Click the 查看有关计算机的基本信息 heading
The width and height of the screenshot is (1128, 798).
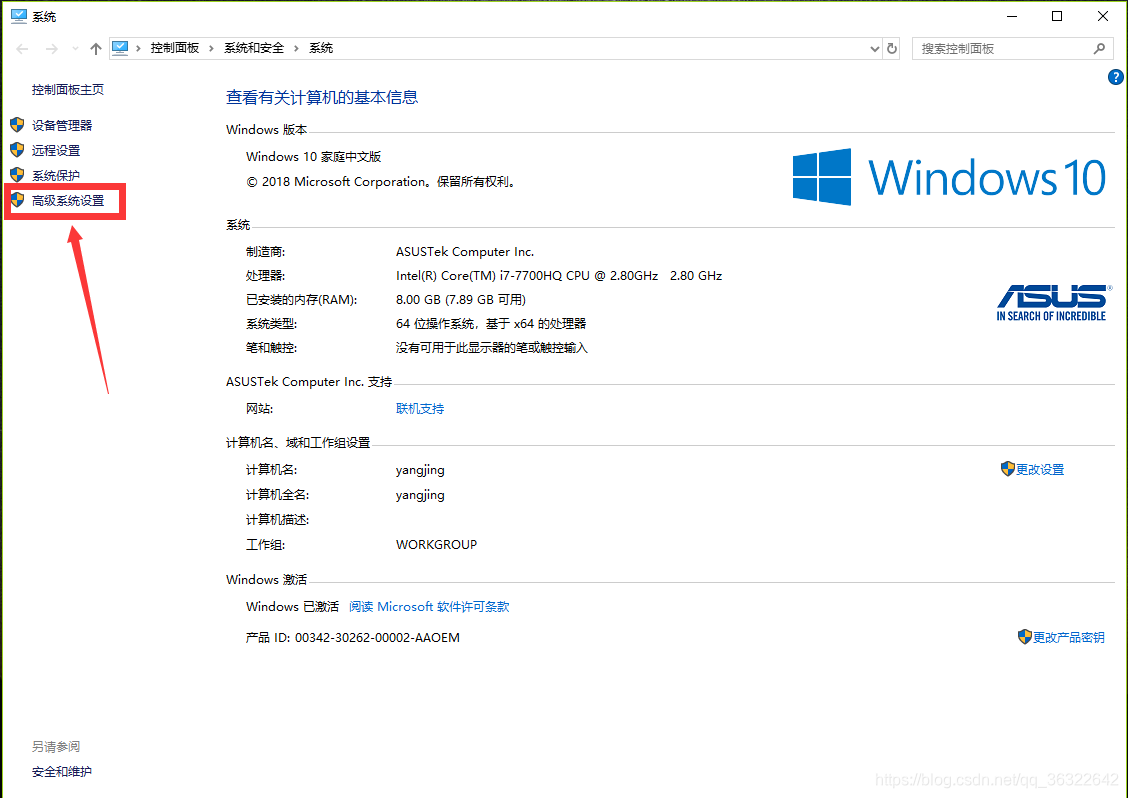[x=322, y=97]
